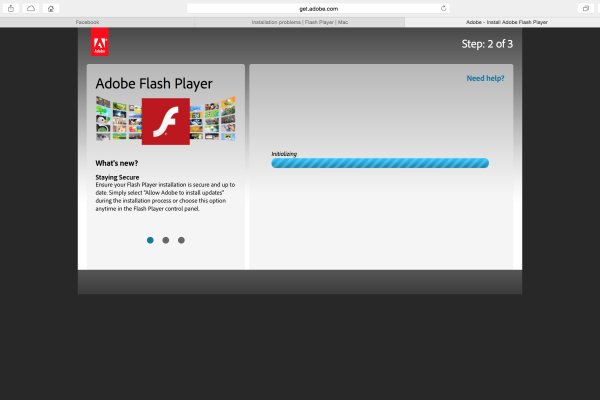Select the Adobe Install Flash Player tab

pyautogui.click(x=499, y=21)
